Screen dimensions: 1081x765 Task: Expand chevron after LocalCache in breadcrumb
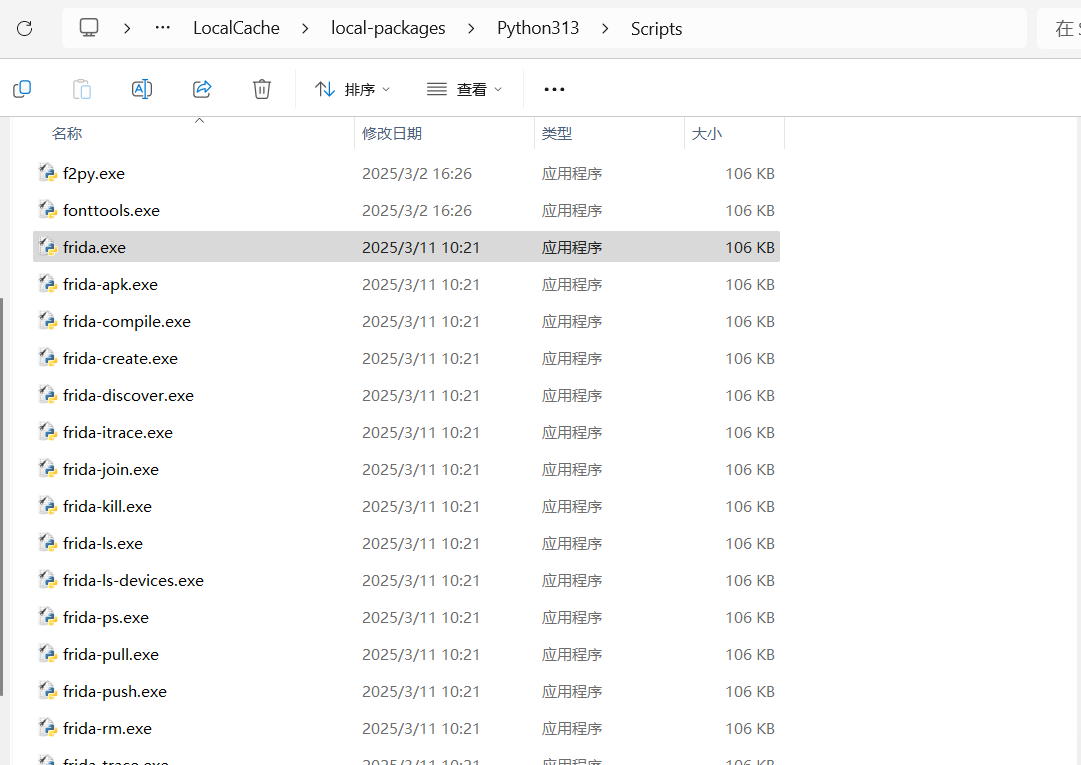(305, 28)
